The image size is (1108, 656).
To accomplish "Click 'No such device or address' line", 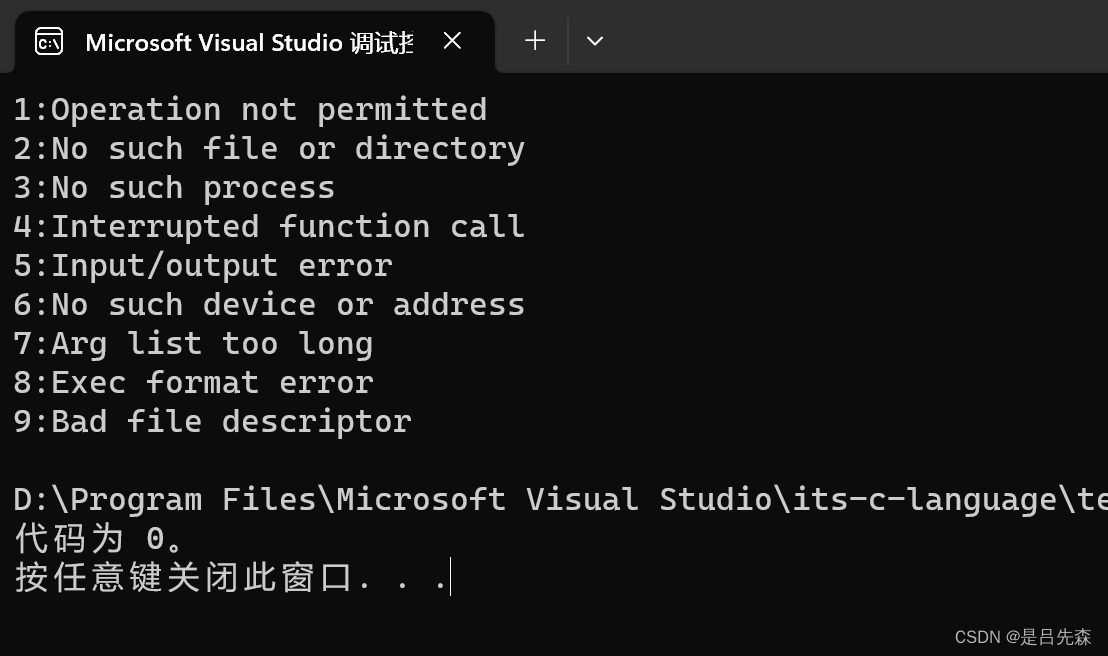I will point(268,304).
